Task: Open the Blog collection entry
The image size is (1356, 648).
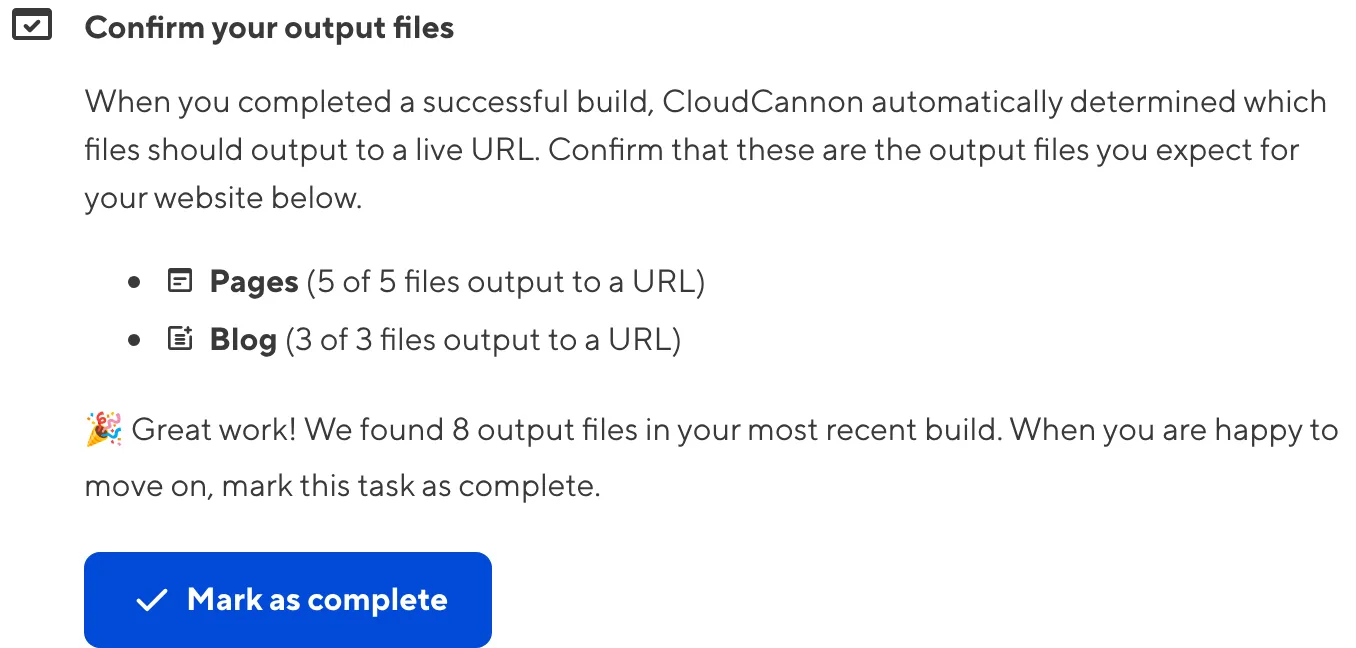Action: click(x=242, y=339)
